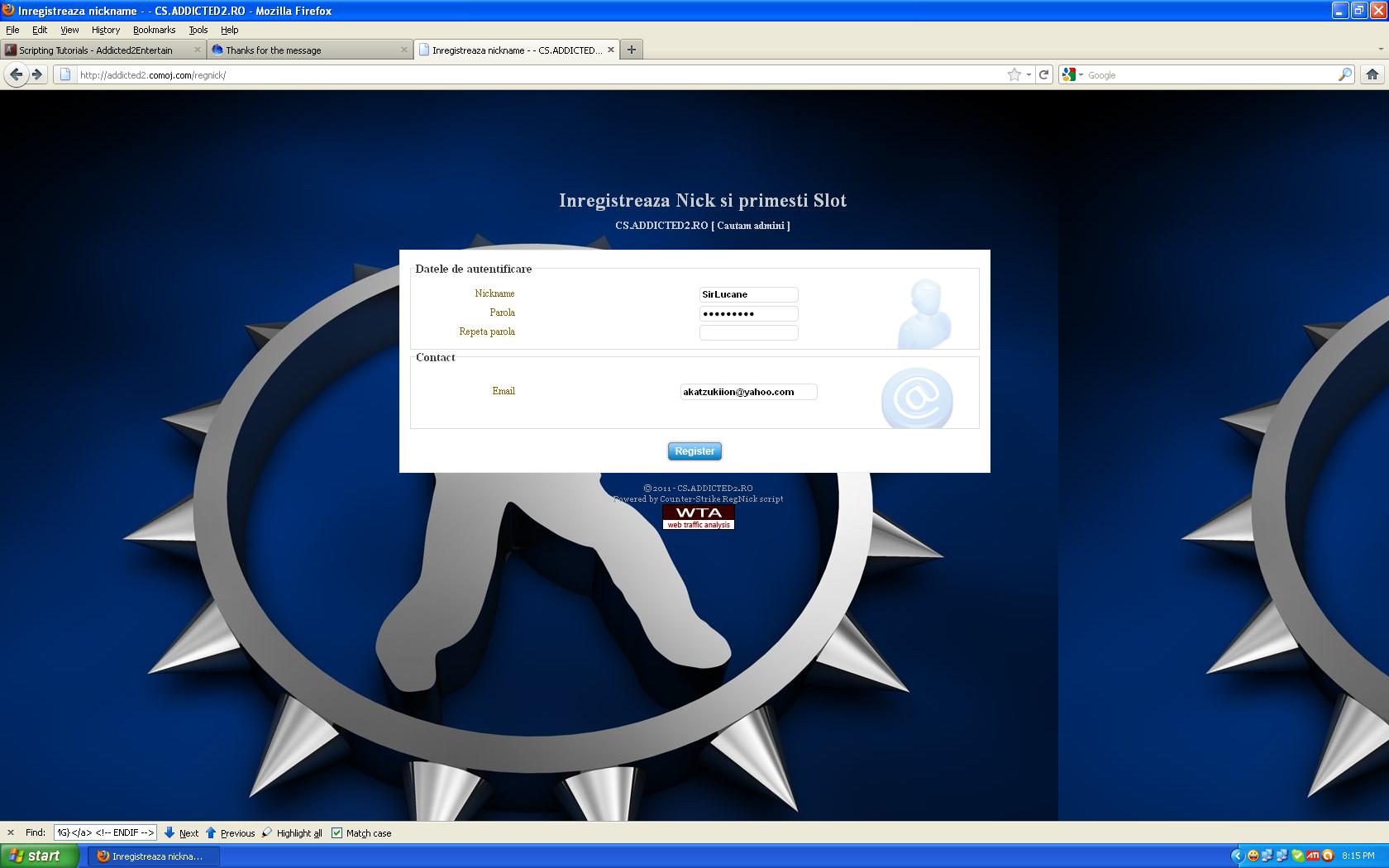Click the first network connection tray icon

(1267, 856)
